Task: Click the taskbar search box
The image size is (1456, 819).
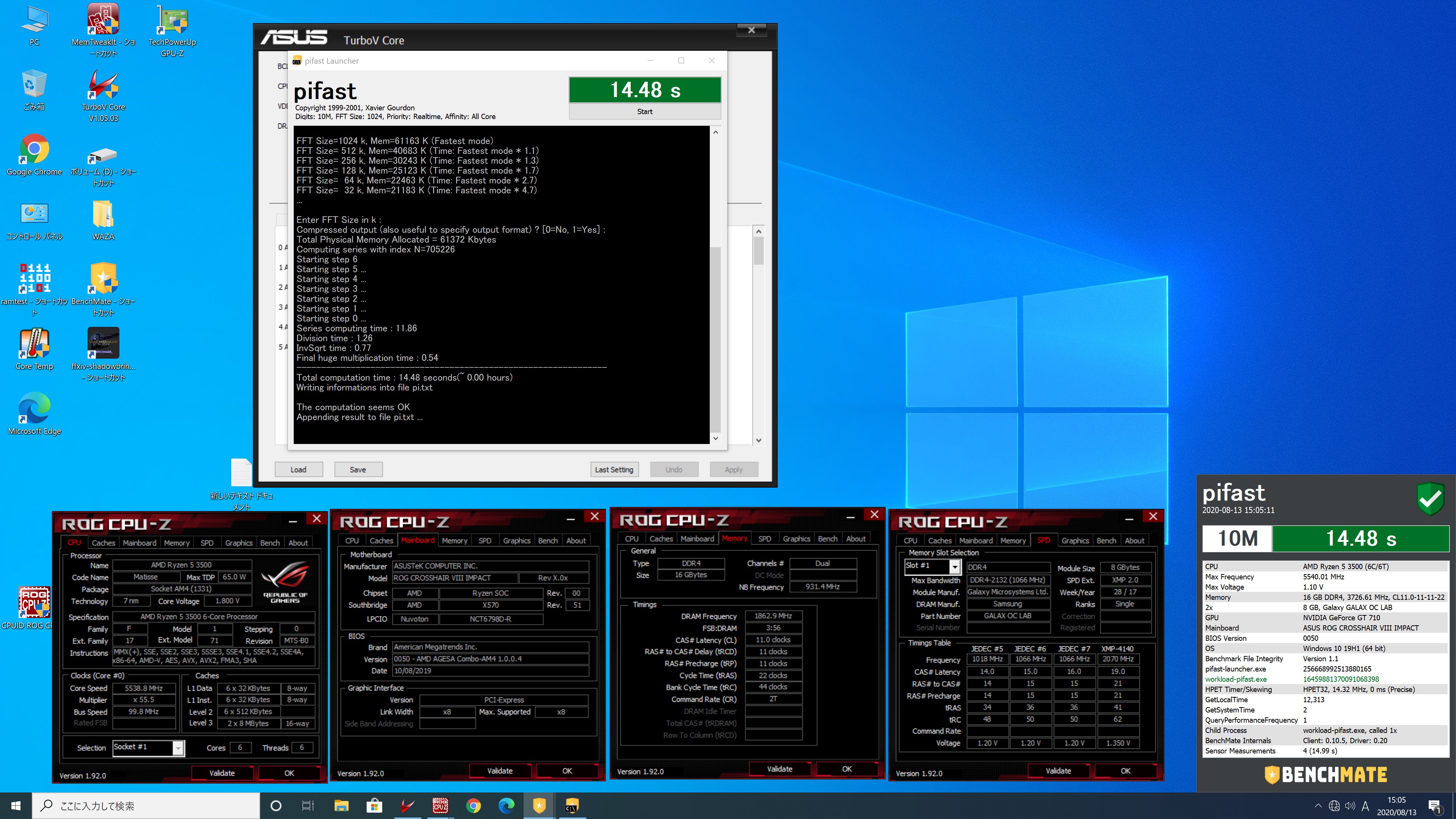Action: (146, 805)
